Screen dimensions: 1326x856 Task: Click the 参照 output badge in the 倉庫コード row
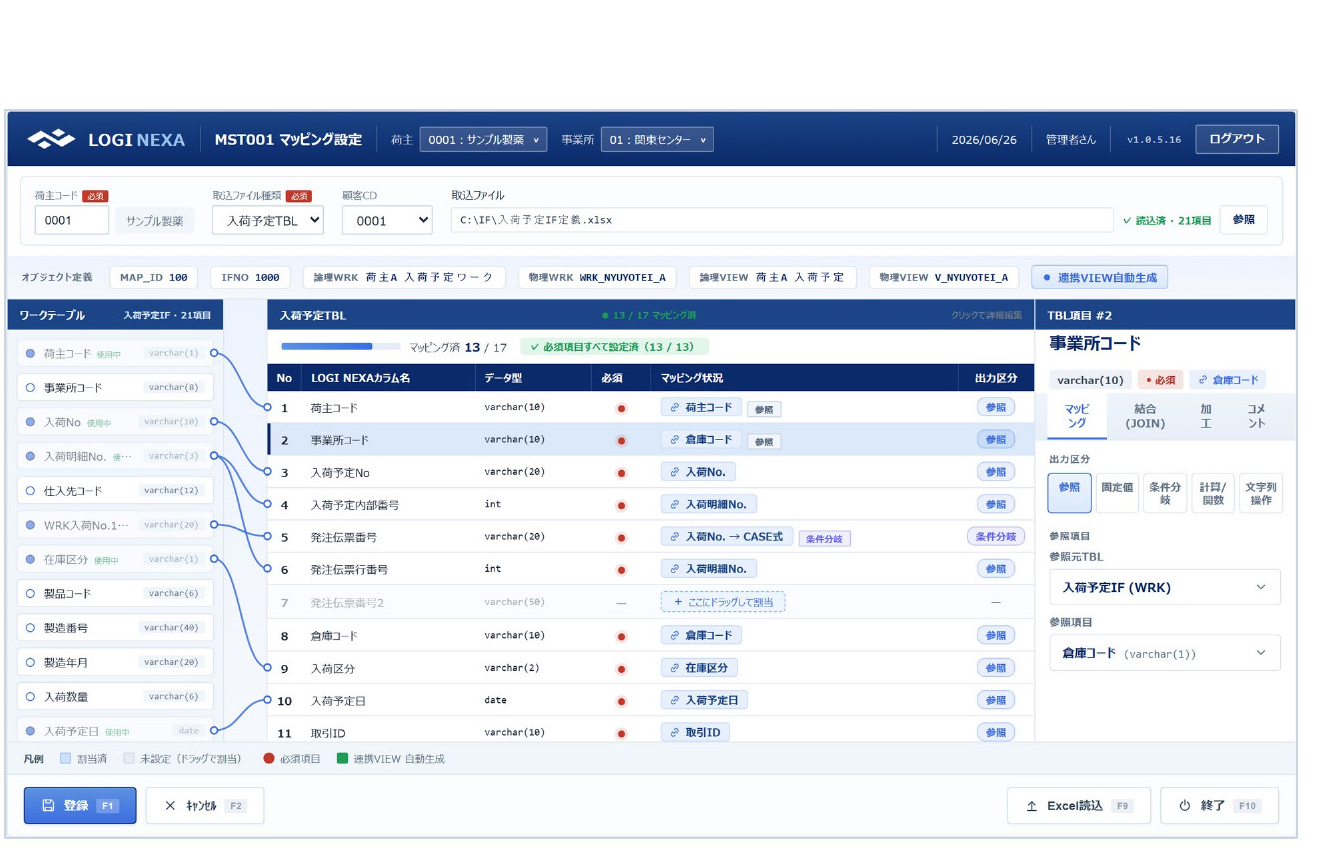tap(995, 635)
